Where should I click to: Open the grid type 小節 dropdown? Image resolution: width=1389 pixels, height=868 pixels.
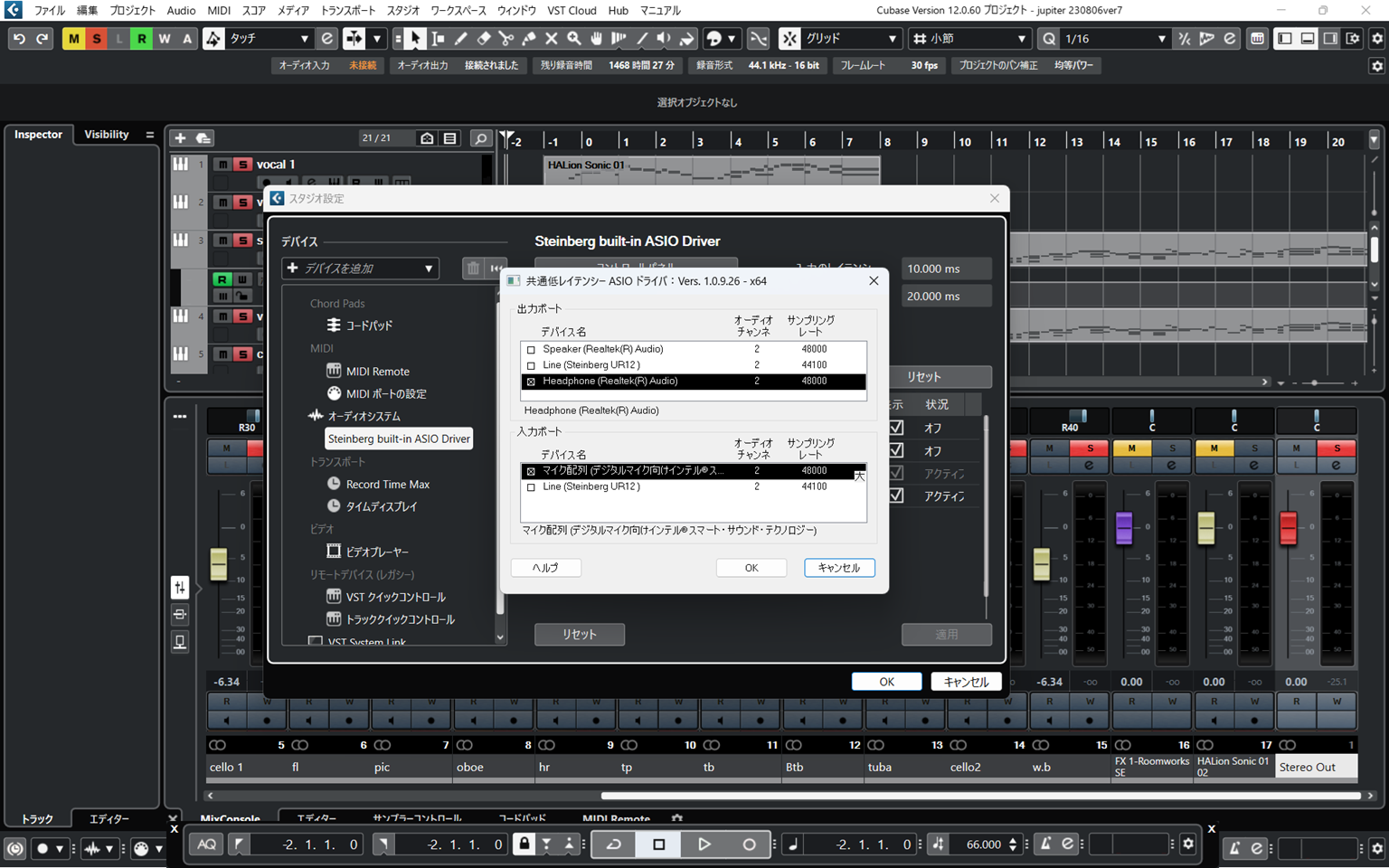pos(969,39)
